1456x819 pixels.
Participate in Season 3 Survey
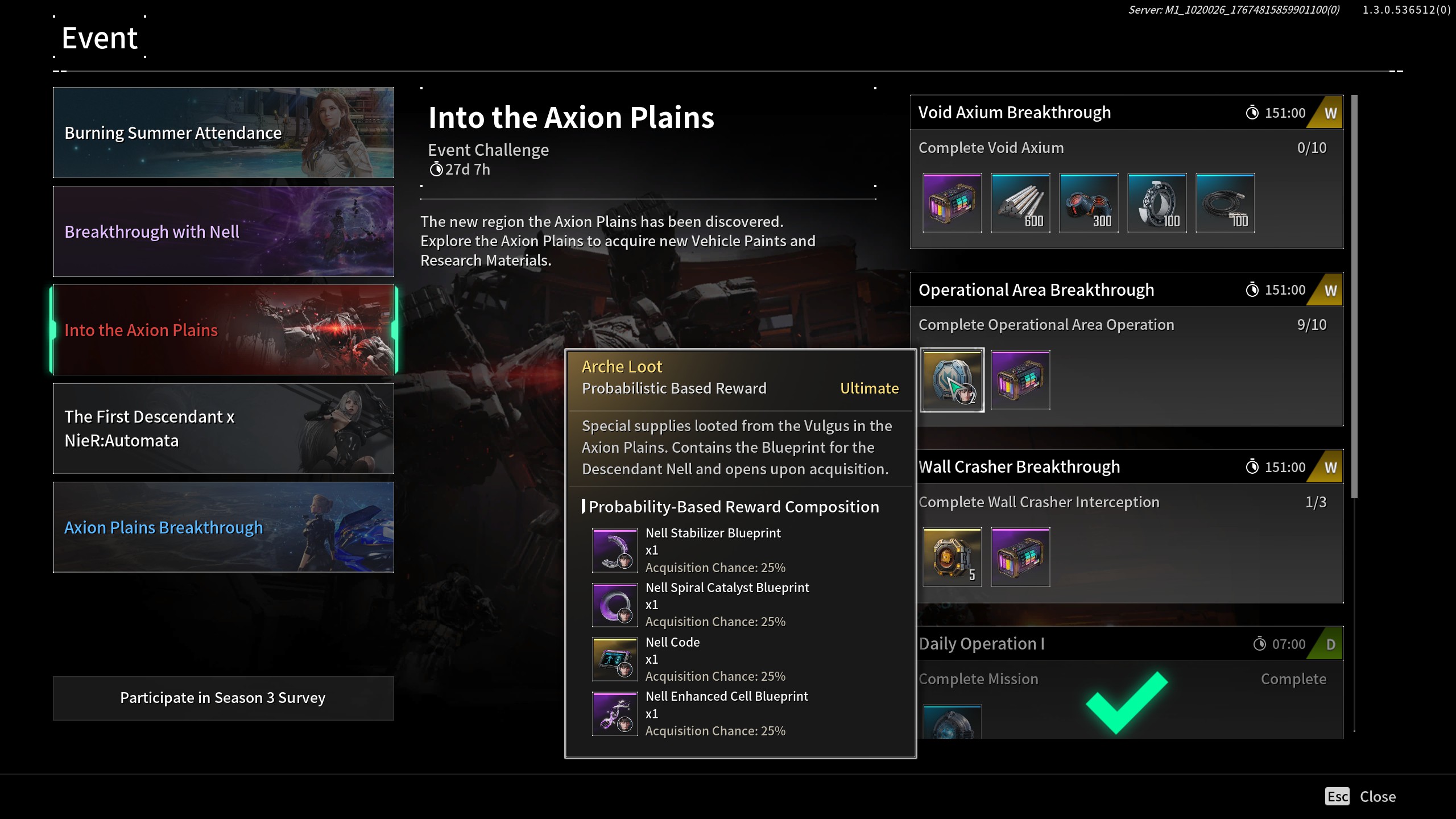[224, 698]
